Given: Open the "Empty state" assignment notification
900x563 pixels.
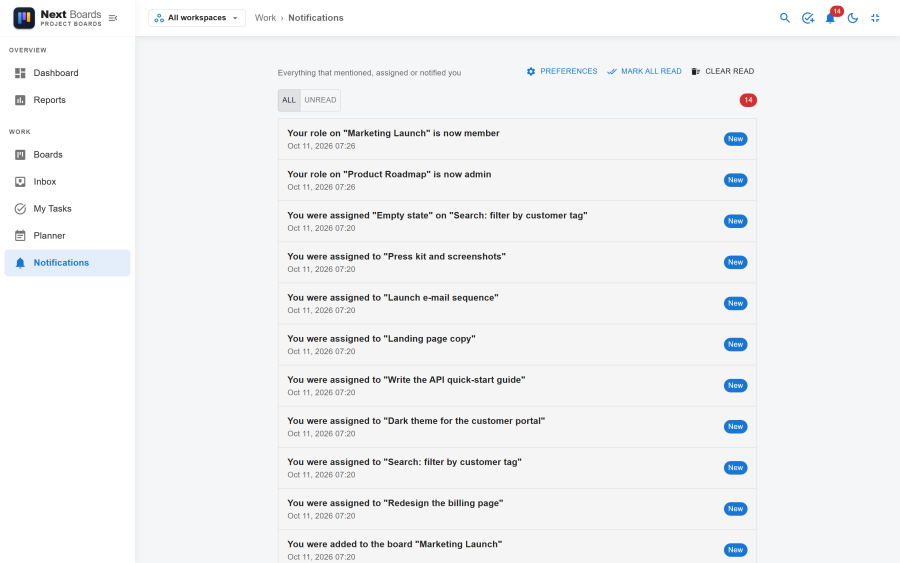Looking at the screenshot, I should (x=517, y=221).
